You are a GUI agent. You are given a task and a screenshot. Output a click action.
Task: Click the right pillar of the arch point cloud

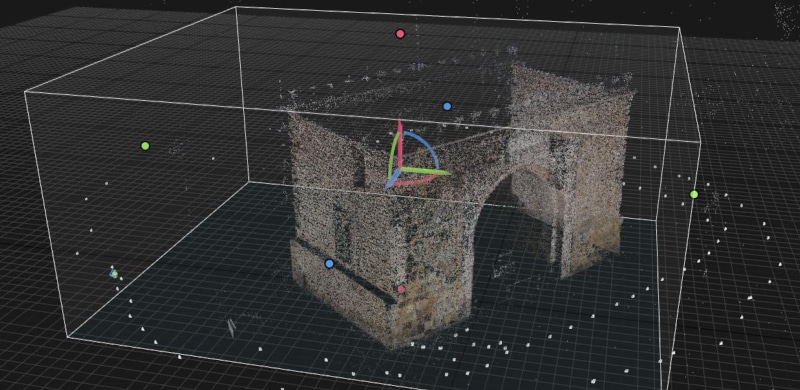592,204
